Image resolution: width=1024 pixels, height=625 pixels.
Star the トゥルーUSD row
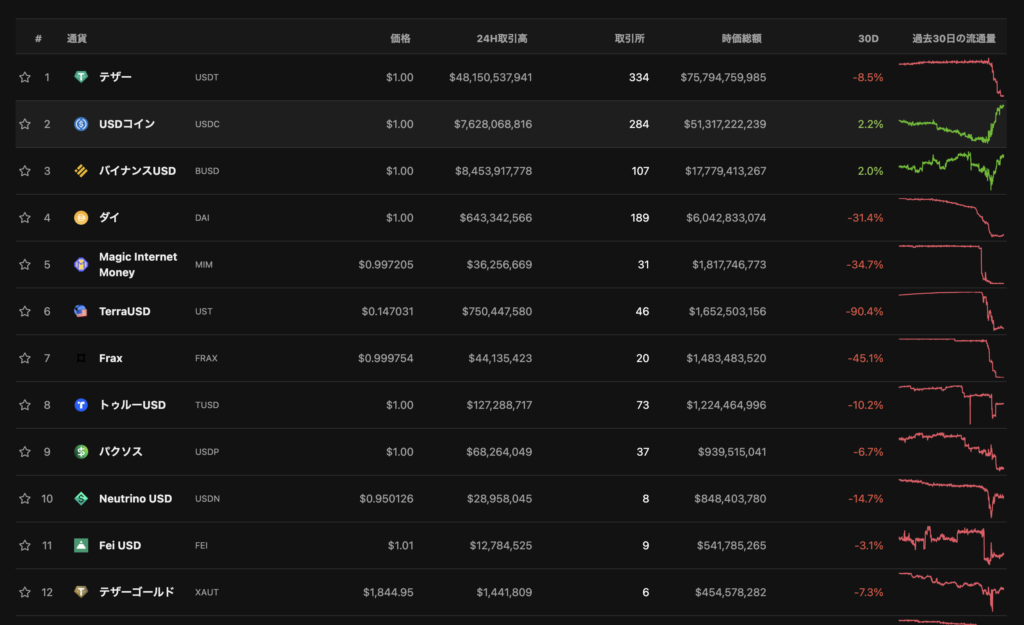click(25, 405)
